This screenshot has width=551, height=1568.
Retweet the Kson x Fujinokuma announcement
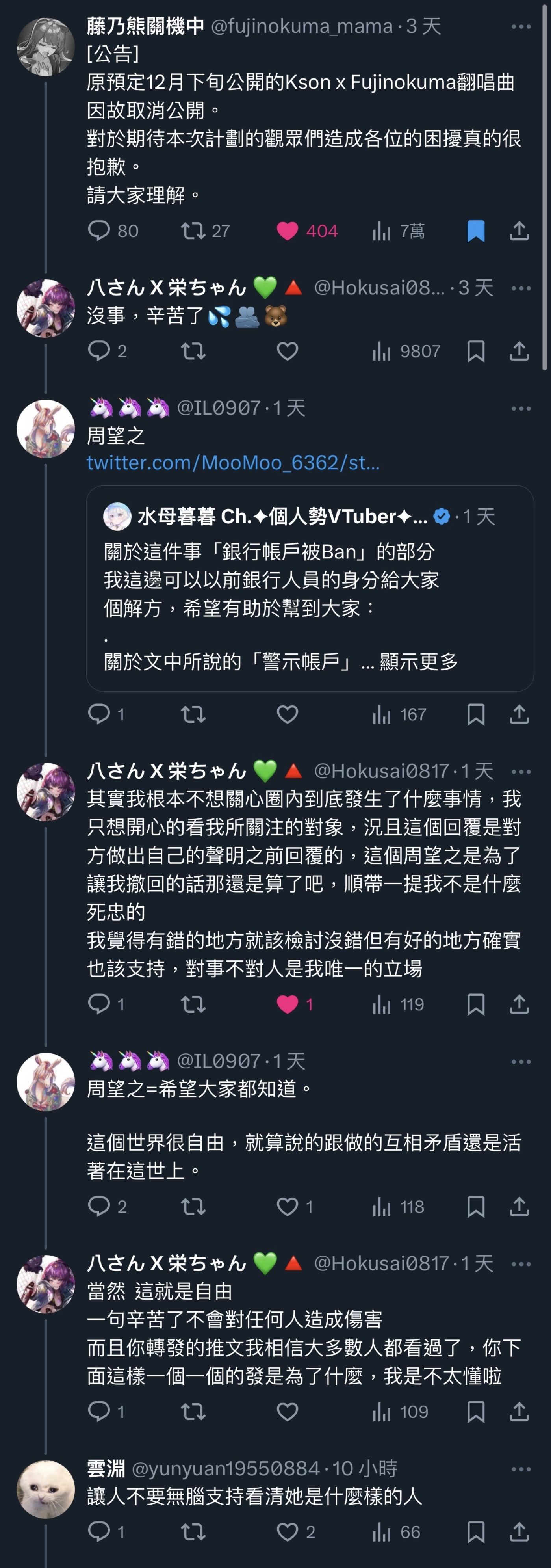pos(205,231)
